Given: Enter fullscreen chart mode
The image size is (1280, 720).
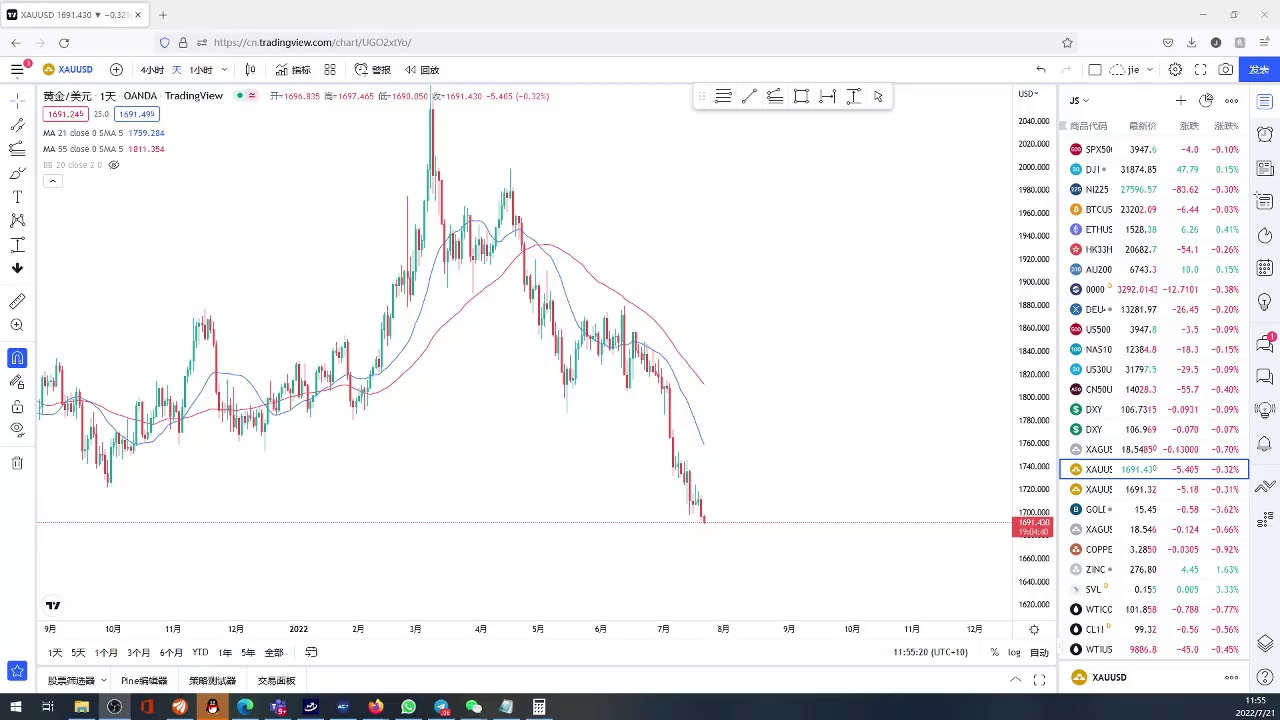Looking at the screenshot, I should tap(1201, 70).
